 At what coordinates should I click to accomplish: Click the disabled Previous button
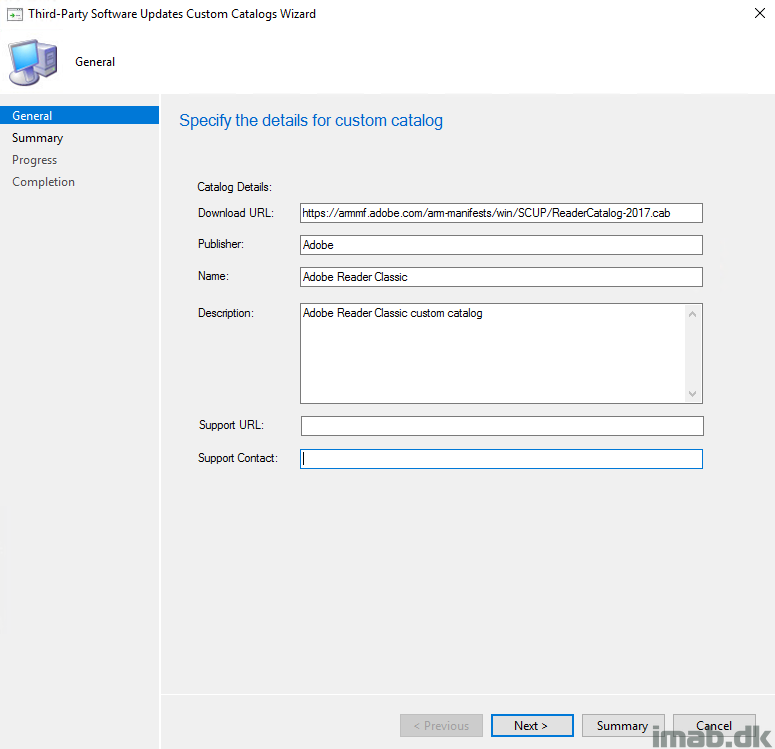(x=441, y=725)
